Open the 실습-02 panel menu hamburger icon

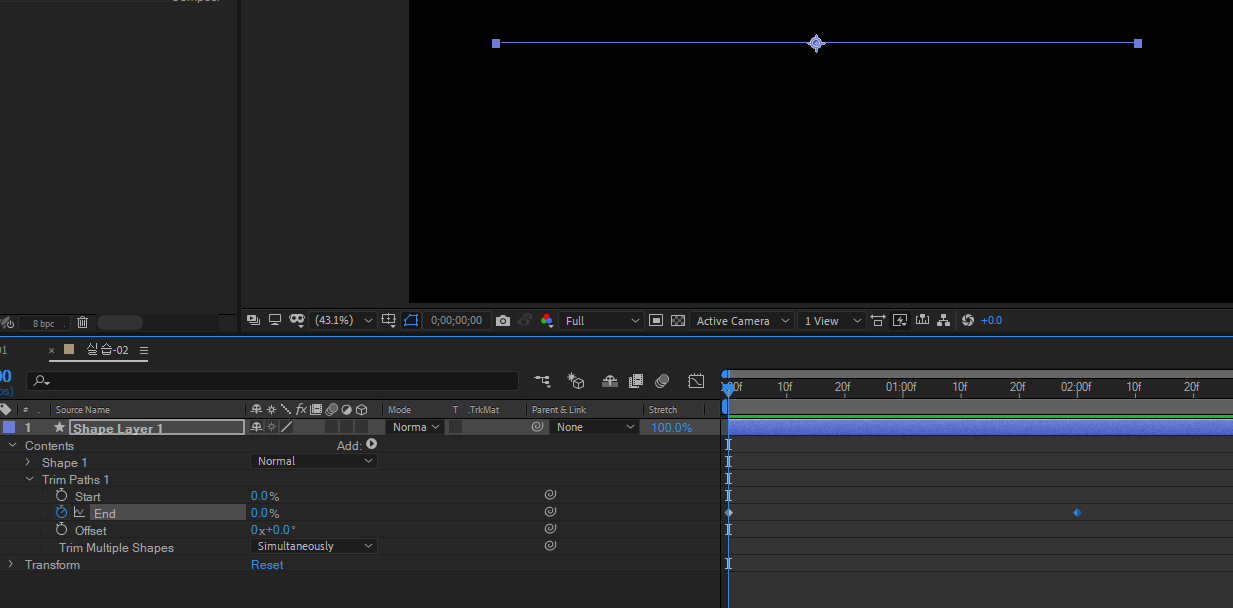(144, 350)
